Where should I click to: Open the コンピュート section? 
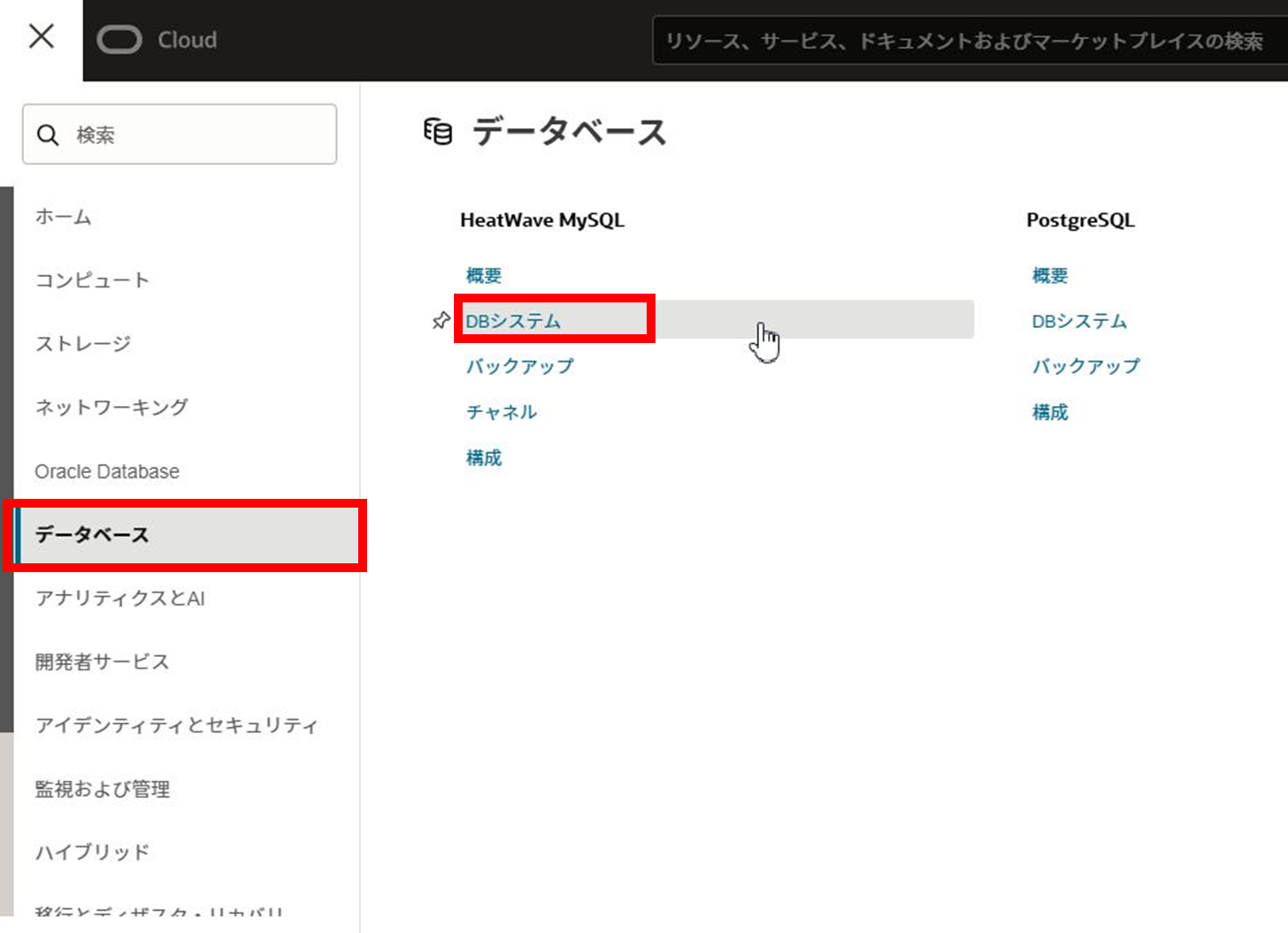(92, 279)
